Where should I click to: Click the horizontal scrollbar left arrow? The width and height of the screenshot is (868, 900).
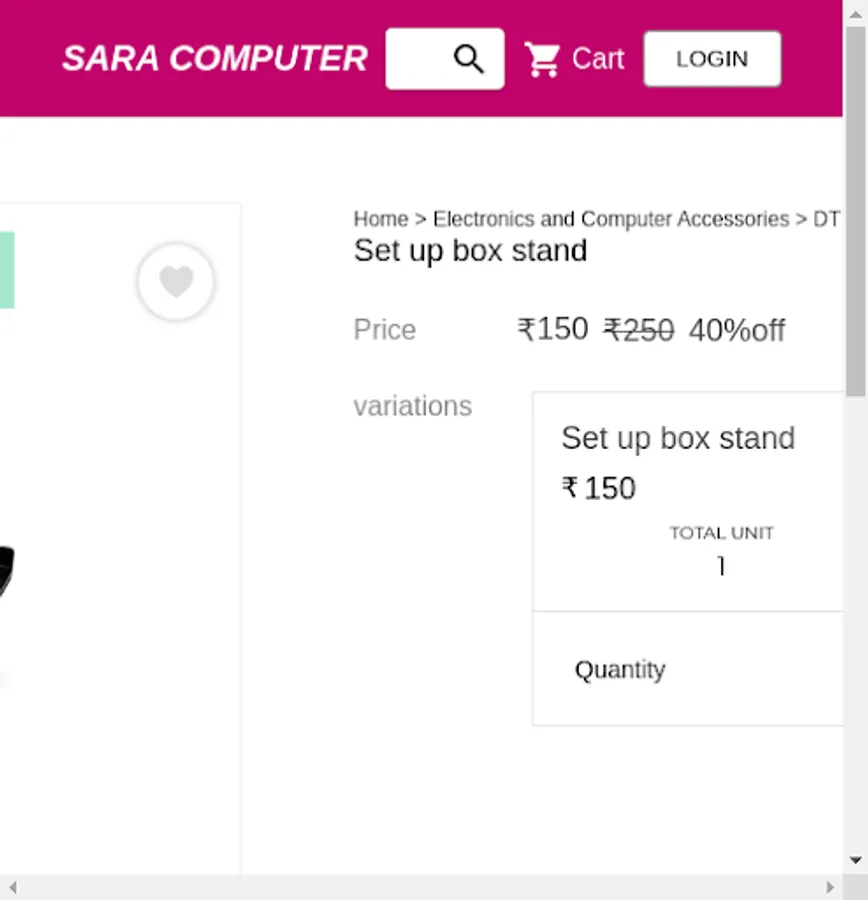[x=12, y=887]
